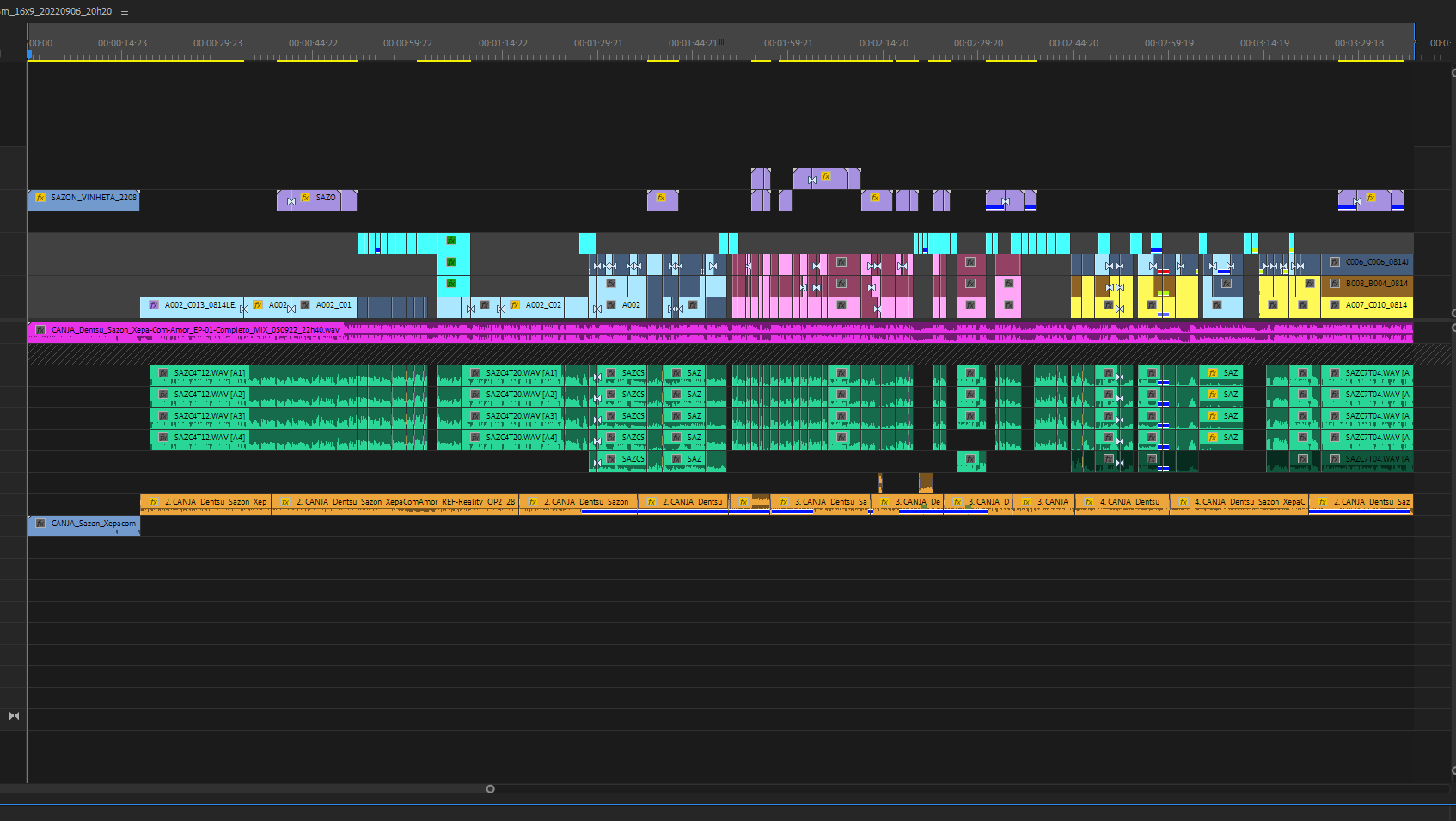Viewport: 1456px width, 821px height.
Task: Click fx badge on '4. CANJA_Dentsu_Sazon_XepaC' clip
Action: pyautogui.click(x=1184, y=502)
